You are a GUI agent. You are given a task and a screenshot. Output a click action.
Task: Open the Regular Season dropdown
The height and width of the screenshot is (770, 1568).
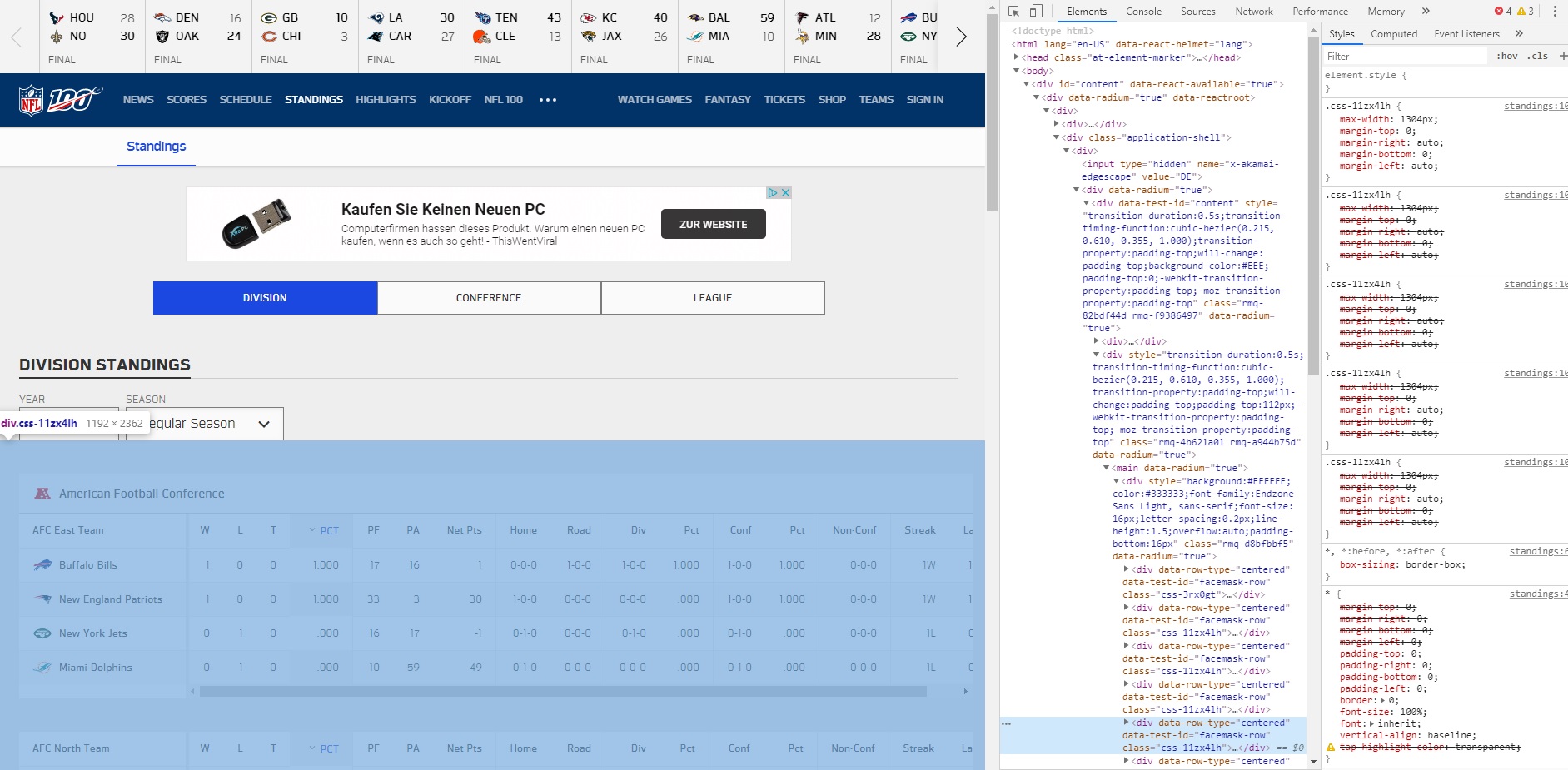205,424
